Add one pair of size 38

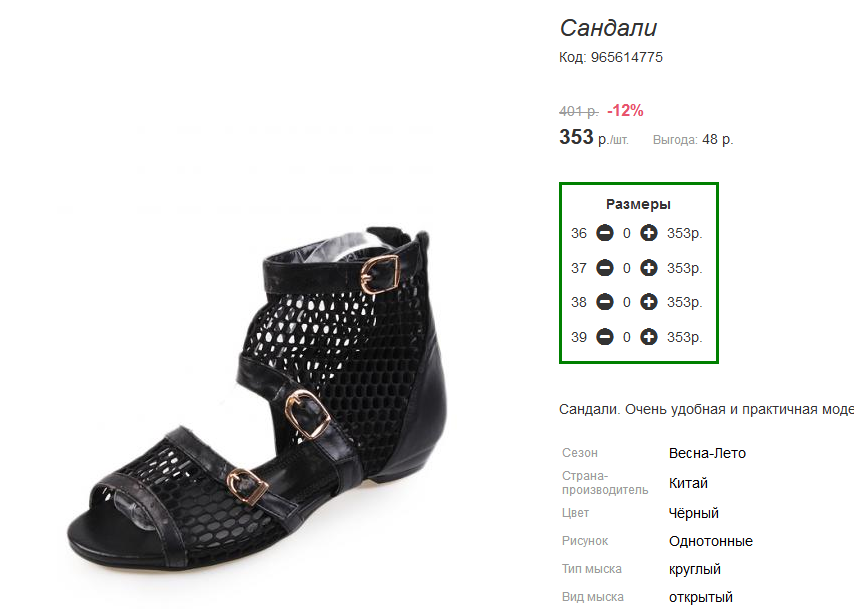pyautogui.click(x=649, y=302)
